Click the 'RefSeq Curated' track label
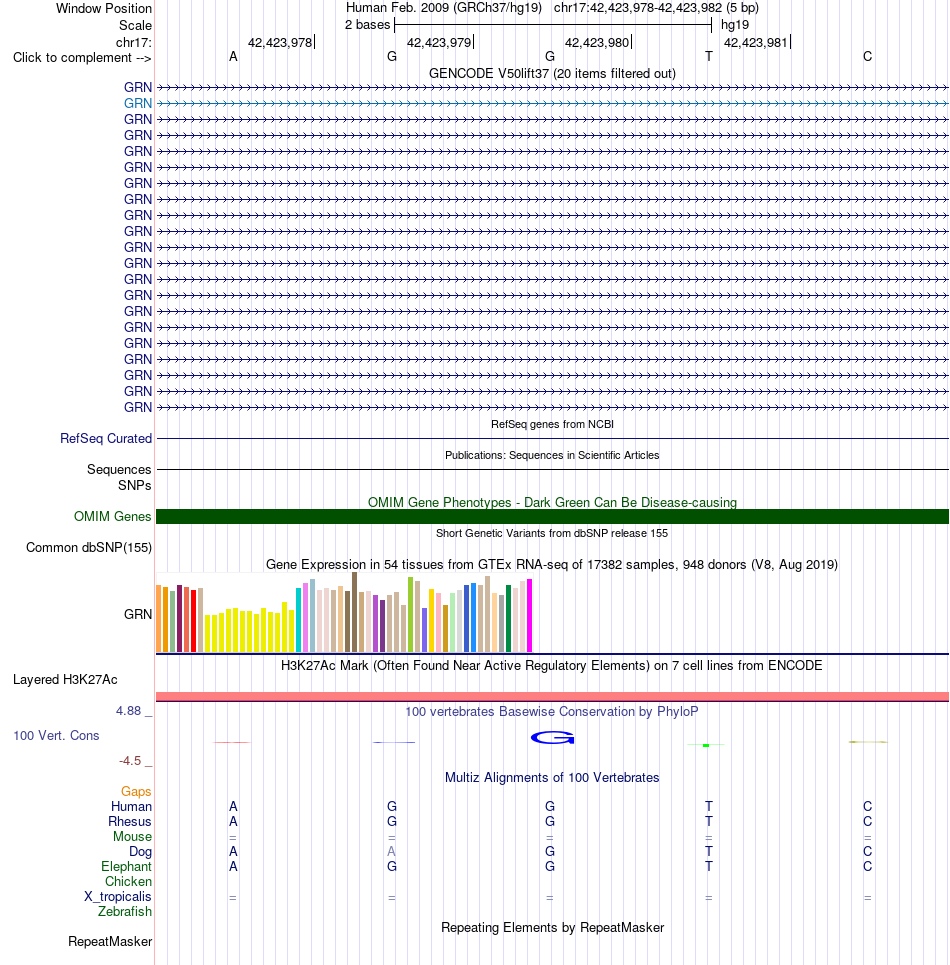The width and height of the screenshot is (950, 965). (x=106, y=438)
